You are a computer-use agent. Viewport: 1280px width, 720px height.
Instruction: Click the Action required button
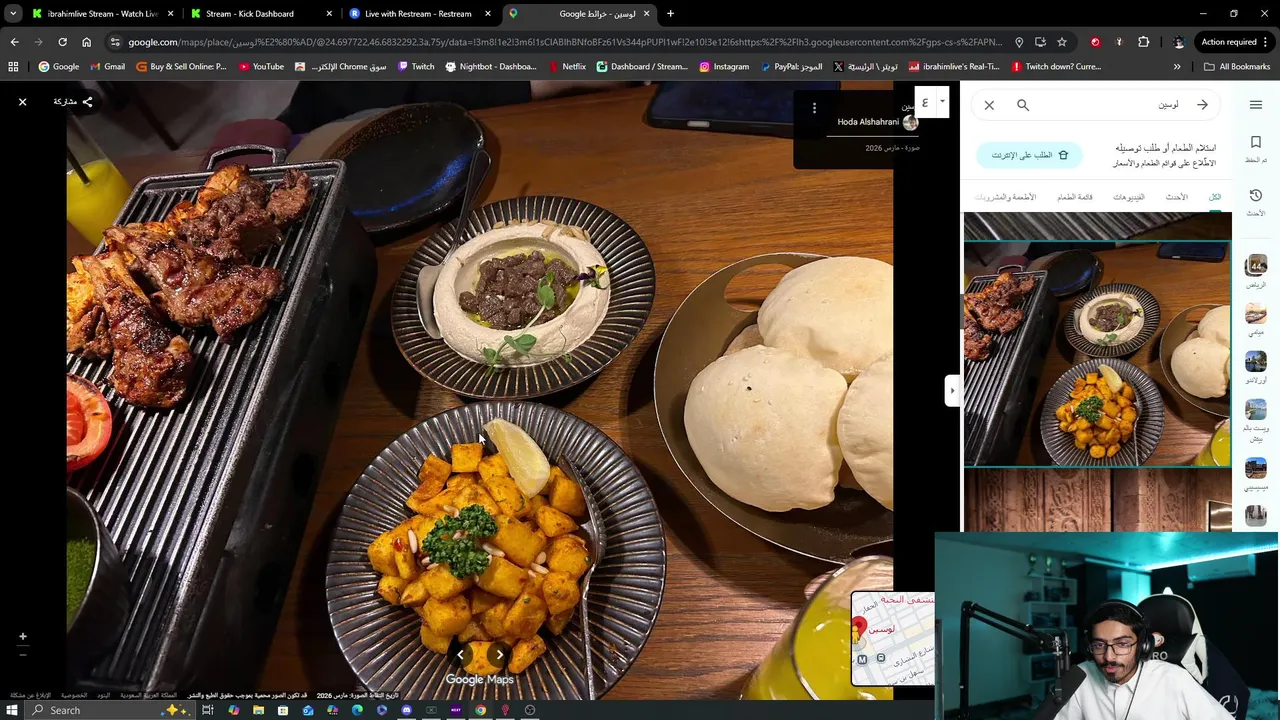tap(1235, 42)
